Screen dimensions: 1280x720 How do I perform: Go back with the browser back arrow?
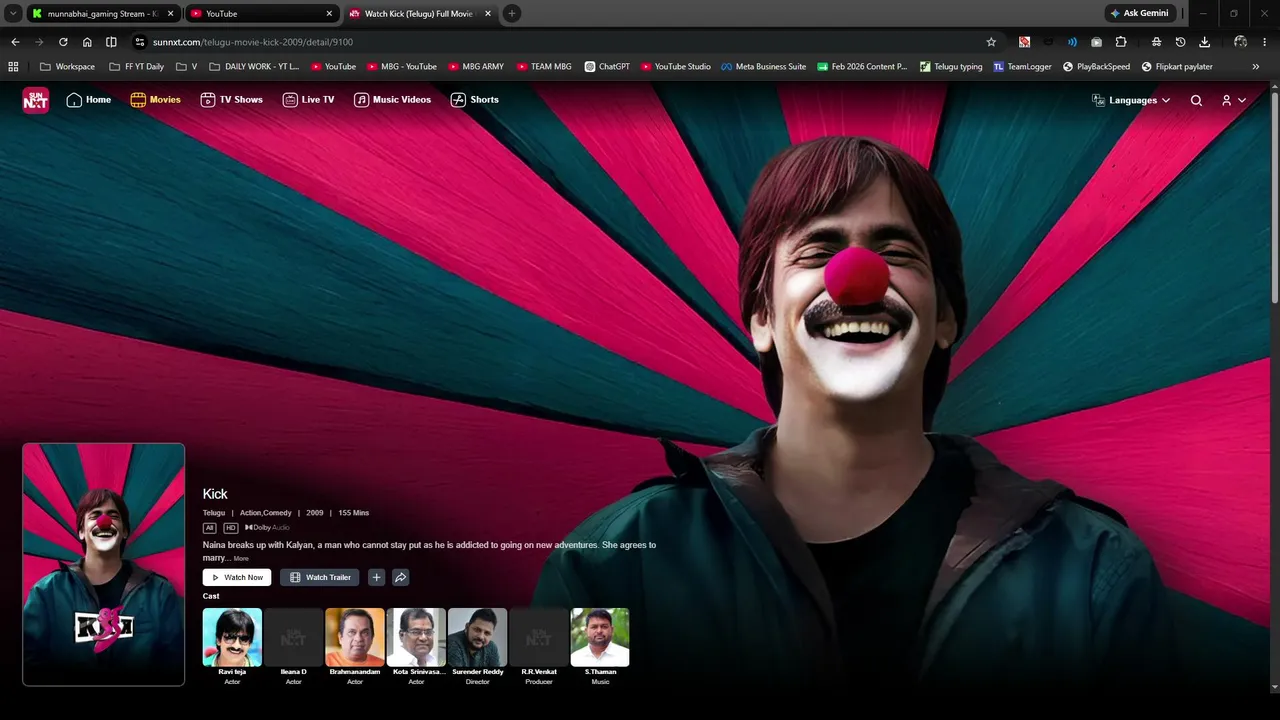15,42
